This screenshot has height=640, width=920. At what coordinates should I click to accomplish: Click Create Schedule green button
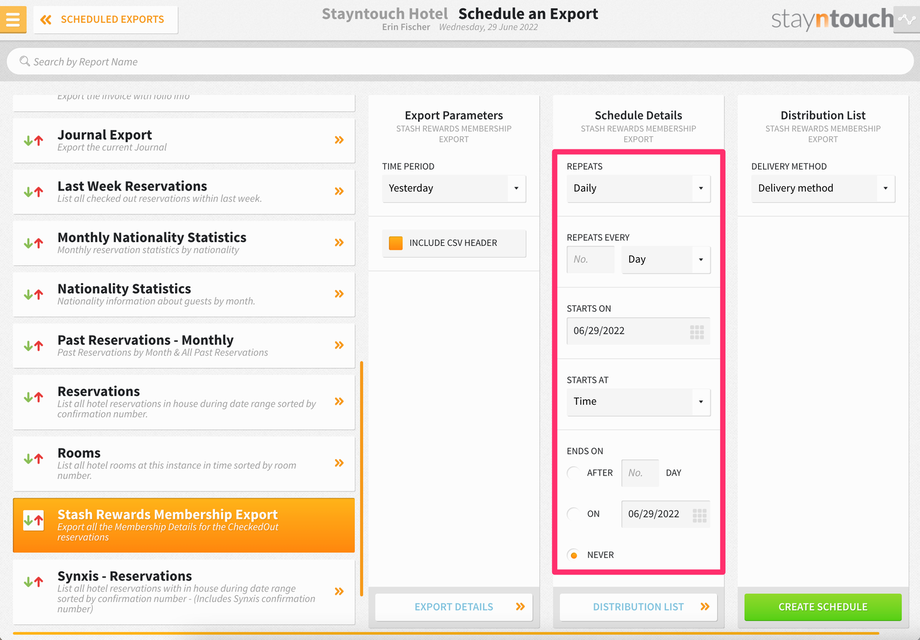pyautogui.click(x=823, y=607)
